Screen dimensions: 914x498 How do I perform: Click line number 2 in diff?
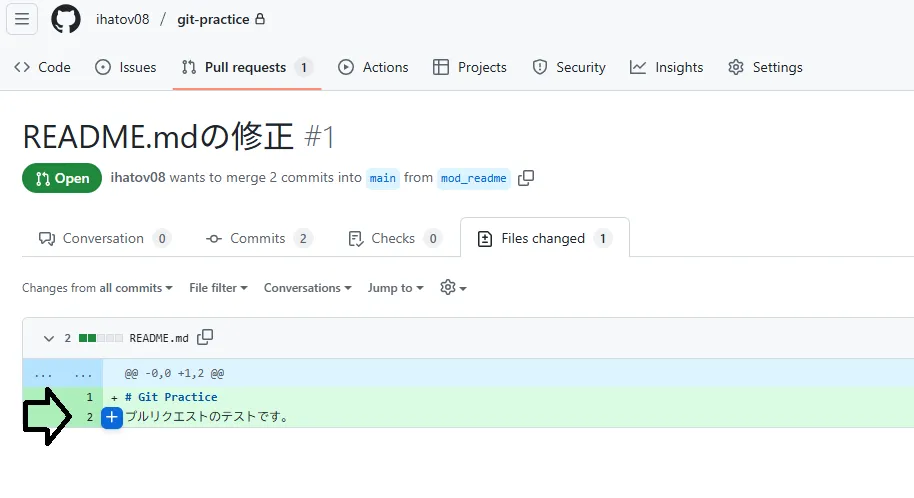(89, 417)
